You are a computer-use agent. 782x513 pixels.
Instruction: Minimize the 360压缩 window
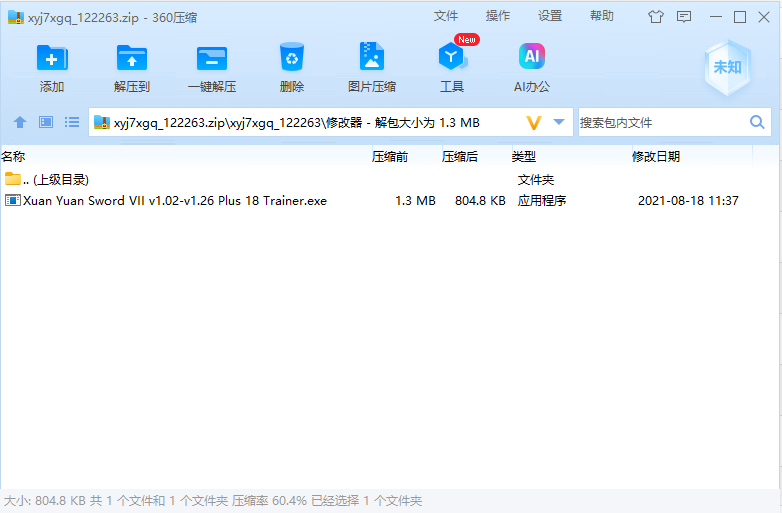tap(716, 17)
